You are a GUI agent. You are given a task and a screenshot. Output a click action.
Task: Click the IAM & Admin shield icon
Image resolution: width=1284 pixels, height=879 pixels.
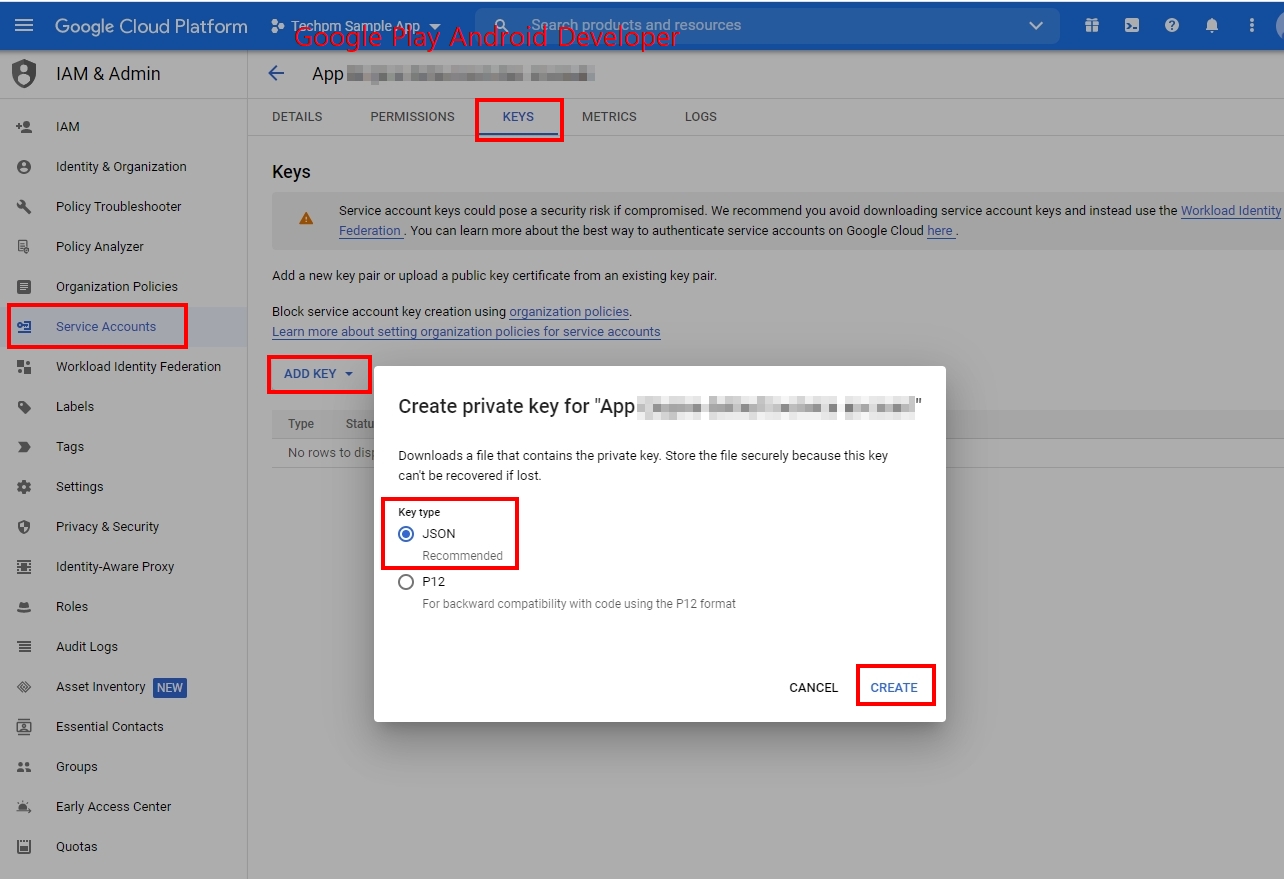click(x=24, y=74)
